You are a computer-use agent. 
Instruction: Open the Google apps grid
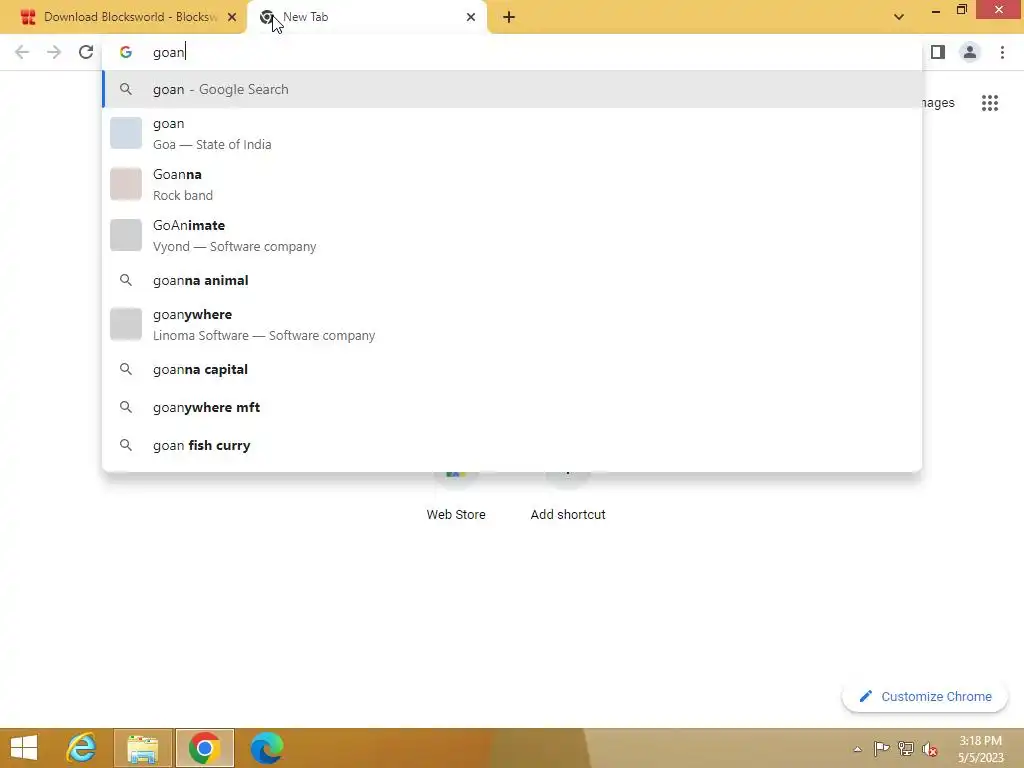pos(990,103)
